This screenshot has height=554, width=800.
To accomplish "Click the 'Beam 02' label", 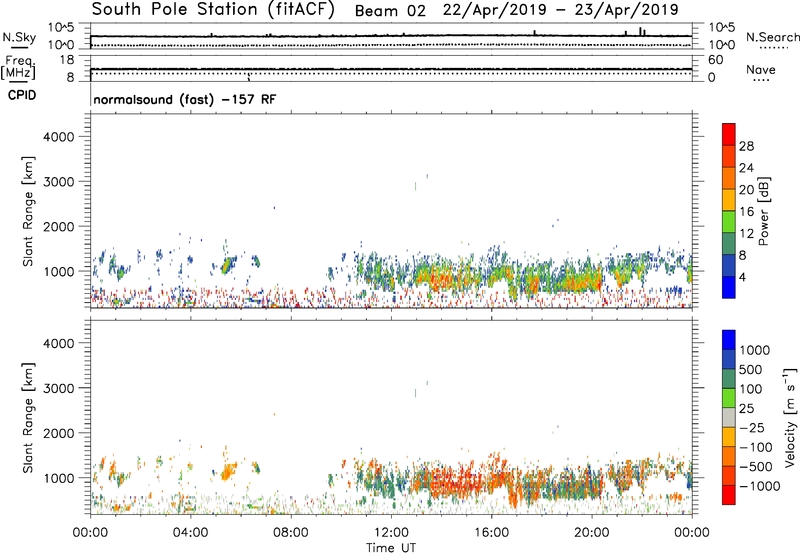I will (390, 11).
